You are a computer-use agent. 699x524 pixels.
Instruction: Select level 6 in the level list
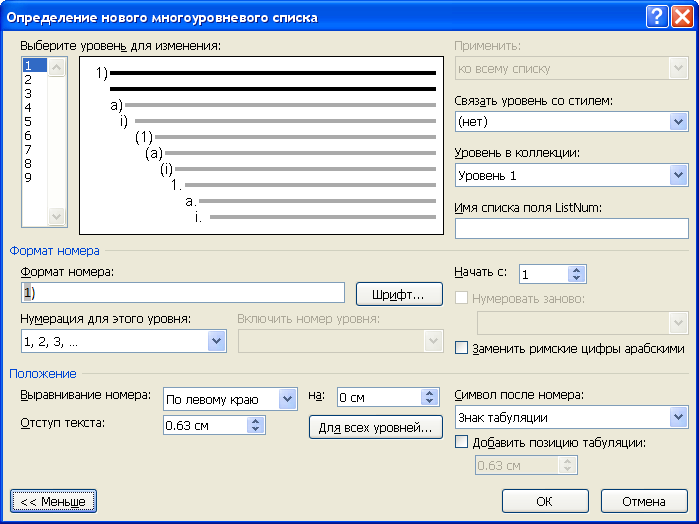pyautogui.click(x=35, y=136)
